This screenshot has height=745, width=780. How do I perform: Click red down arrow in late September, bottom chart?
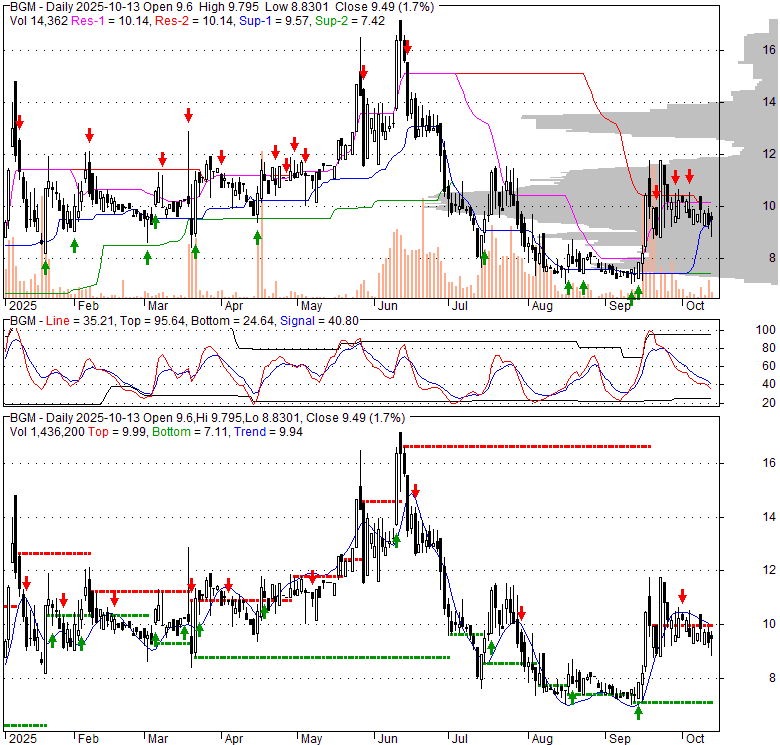click(683, 595)
